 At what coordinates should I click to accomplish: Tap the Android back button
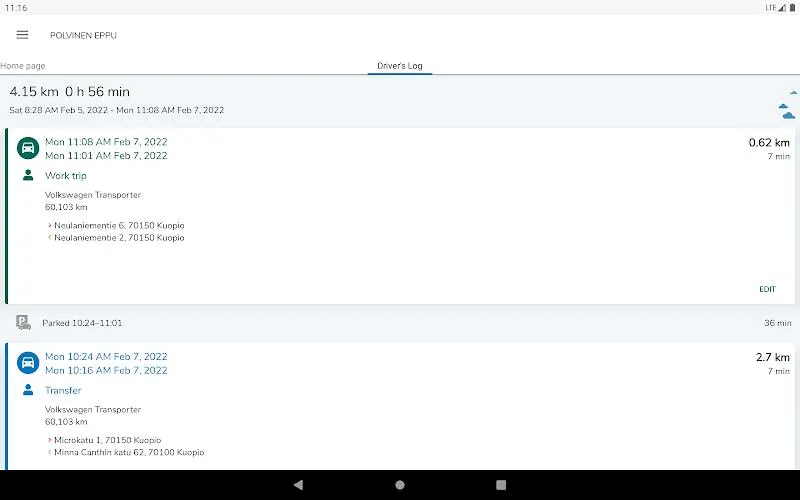[298, 485]
